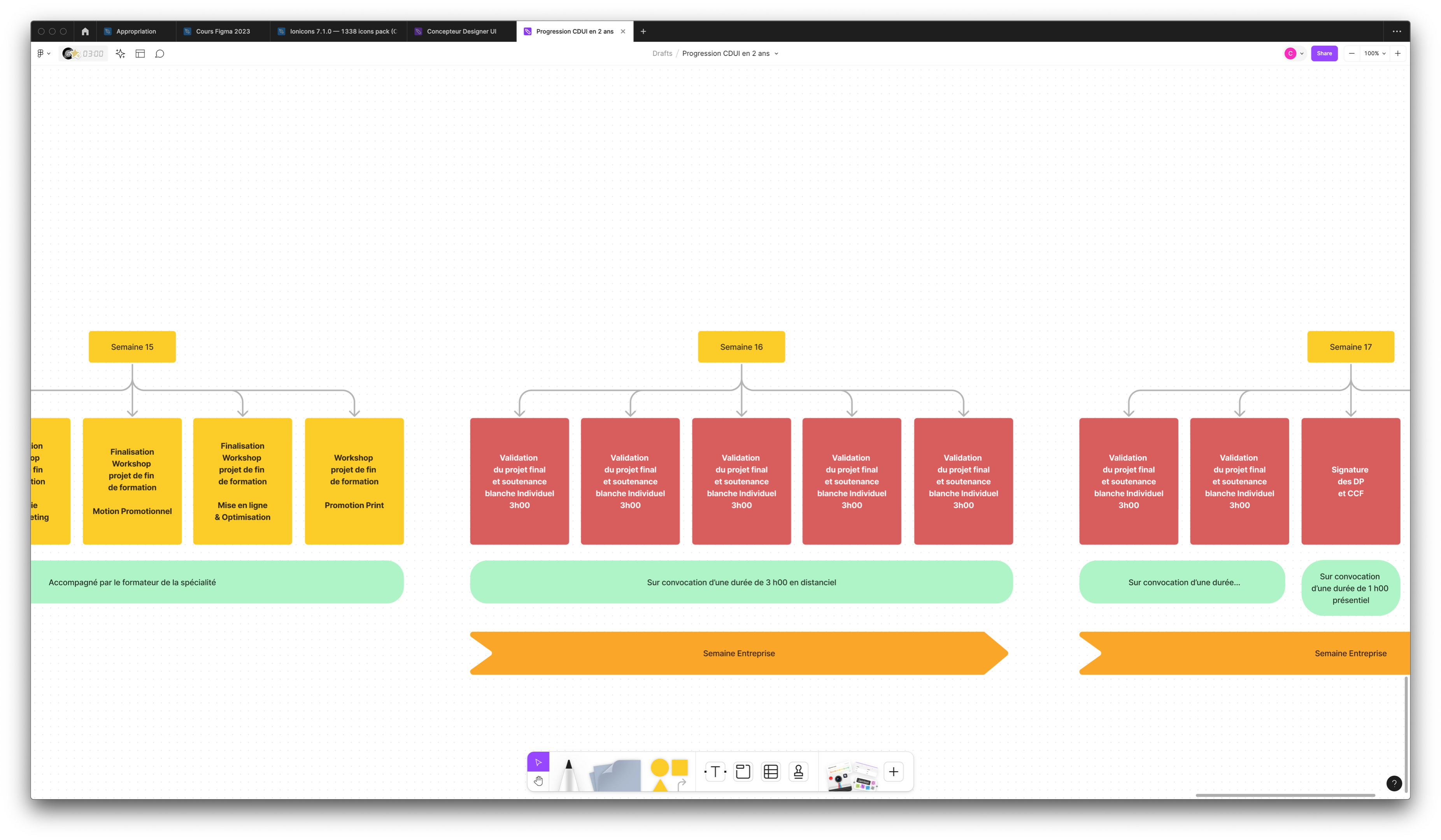The width and height of the screenshot is (1441, 840).
Task: Activate the select cursor tool
Action: tap(538, 762)
